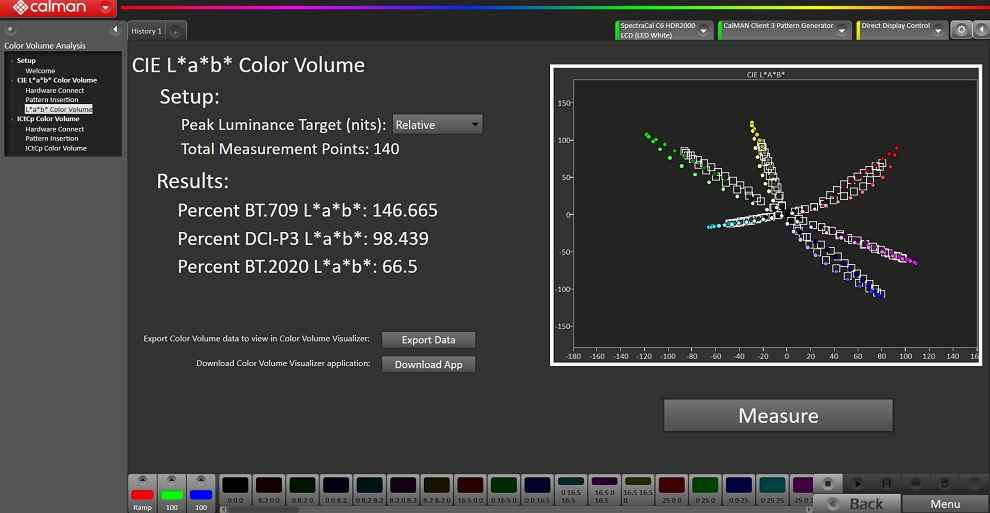Collapse the workflow sidebar with arrow
The width and height of the screenshot is (990, 513).
(115, 30)
